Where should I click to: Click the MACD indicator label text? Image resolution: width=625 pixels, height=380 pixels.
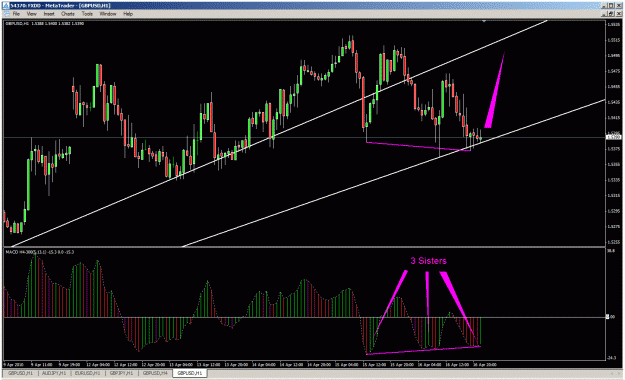(x=40, y=252)
